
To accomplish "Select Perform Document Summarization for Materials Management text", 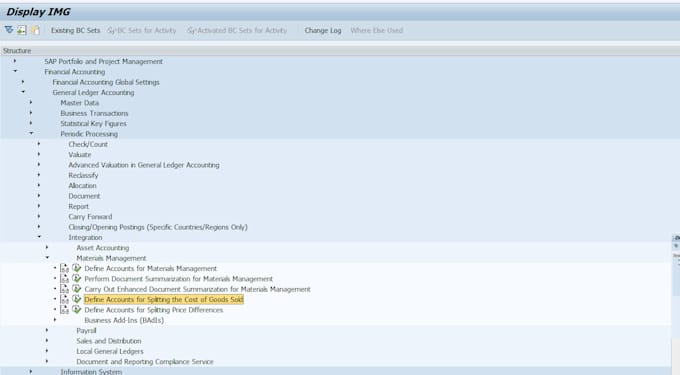I will click(179, 279).
